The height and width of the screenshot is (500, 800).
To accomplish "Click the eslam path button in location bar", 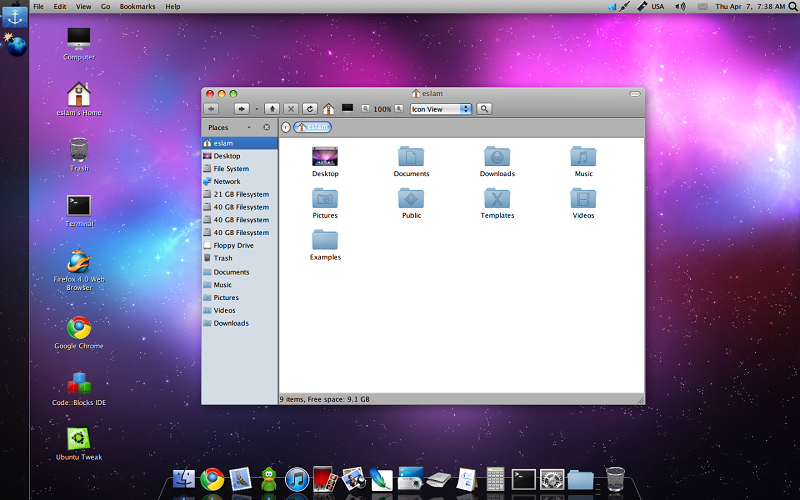I will pyautogui.click(x=312, y=127).
